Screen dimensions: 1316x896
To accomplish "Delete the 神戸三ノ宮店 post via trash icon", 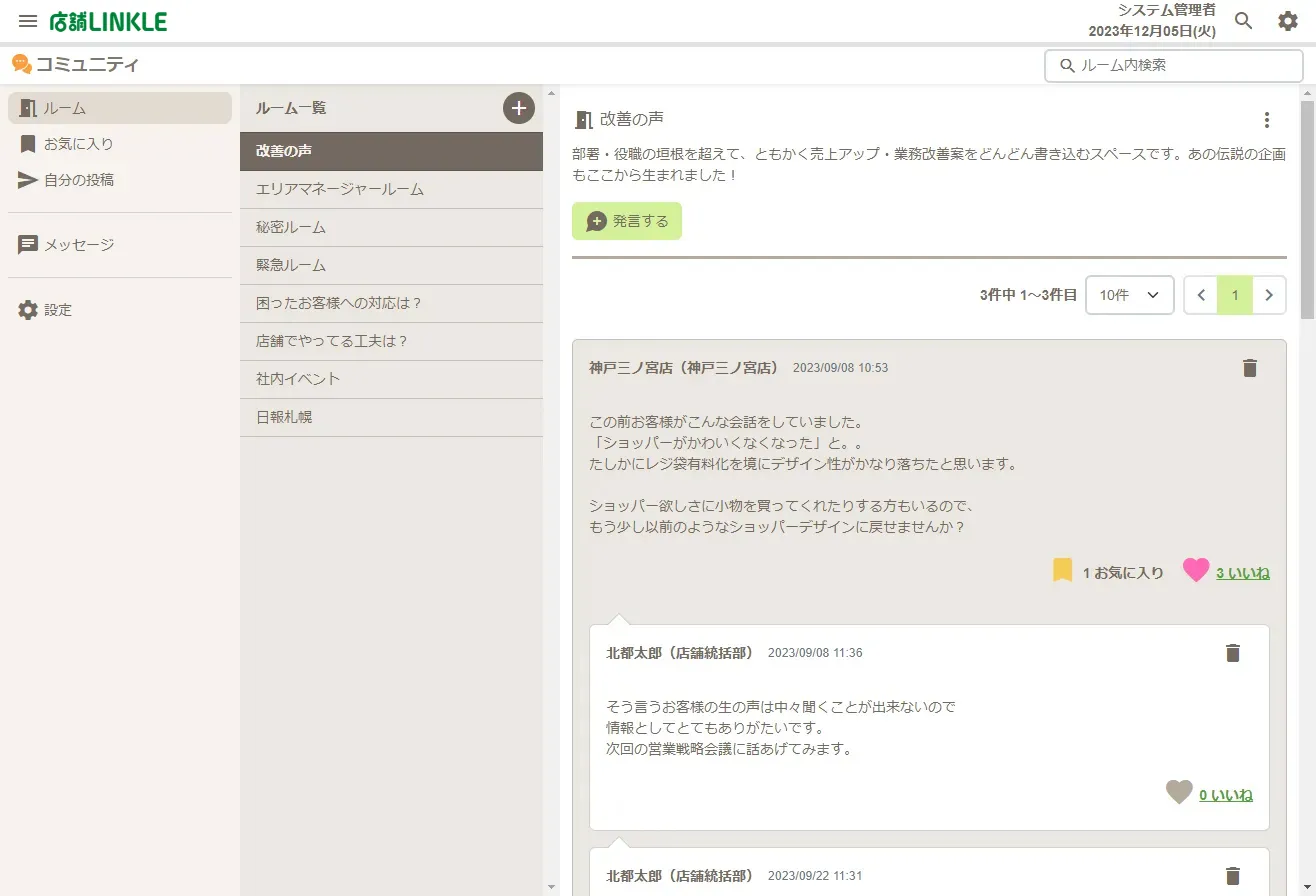I will (1249, 368).
